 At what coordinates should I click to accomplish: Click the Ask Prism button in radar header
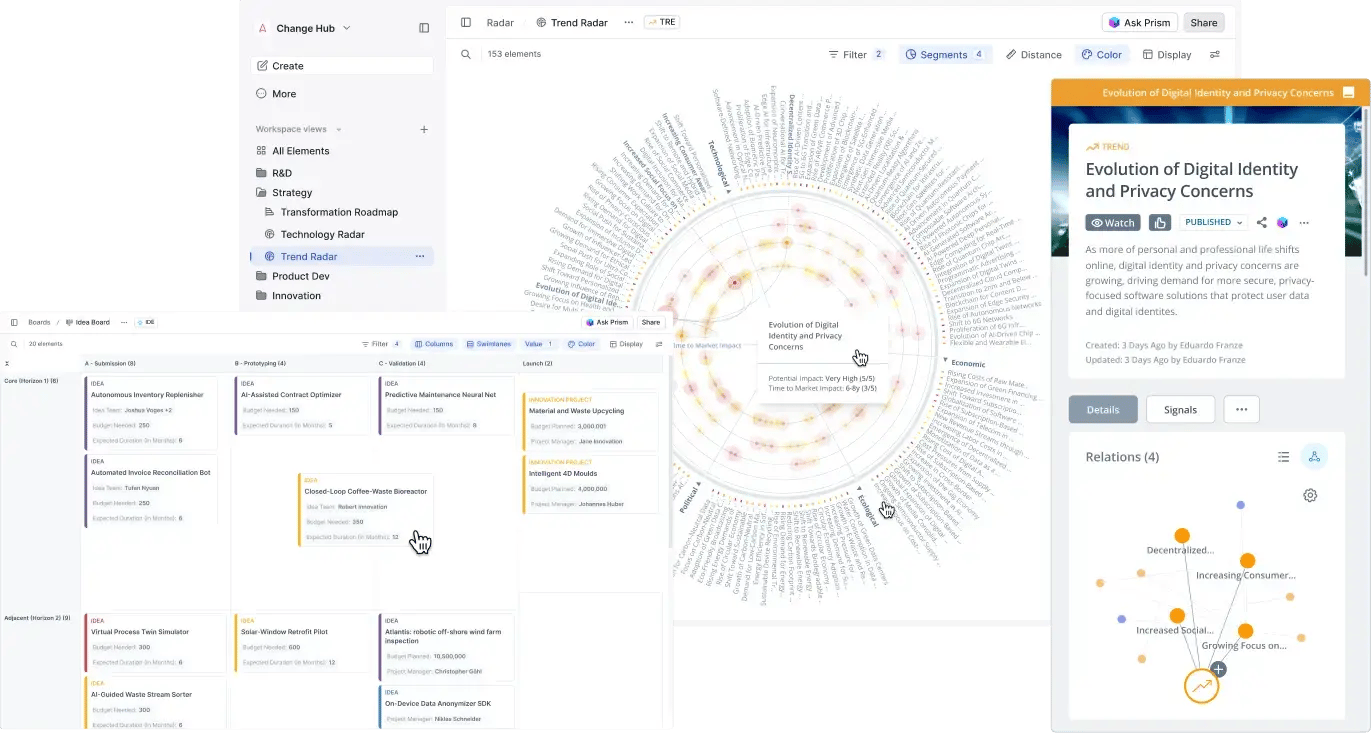point(1139,23)
